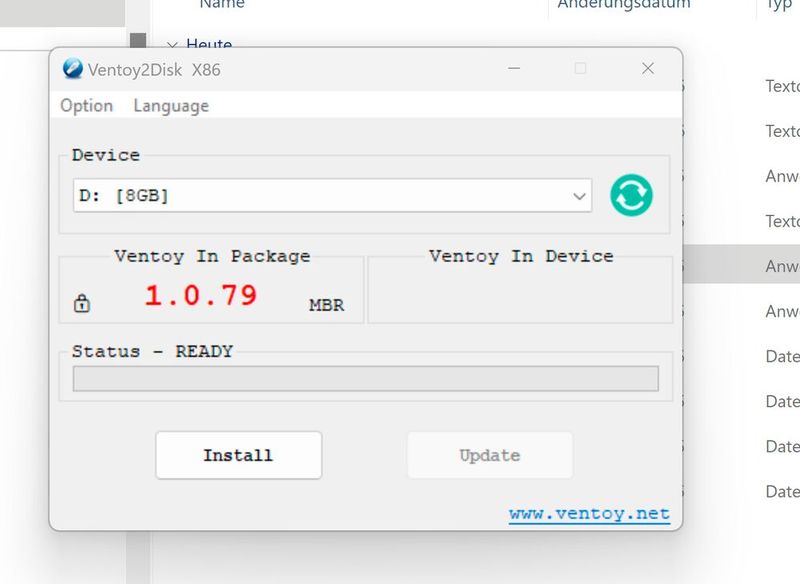The width and height of the screenshot is (800, 584).
Task: Open the Option menu
Action: tap(86, 105)
